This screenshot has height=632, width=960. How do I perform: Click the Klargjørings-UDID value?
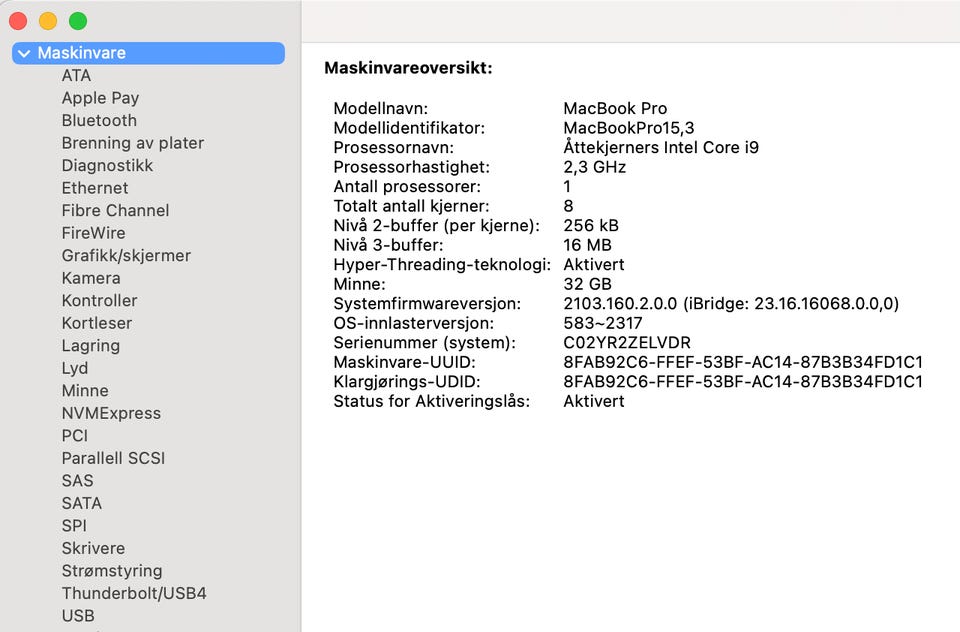pyautogui.click(x=743, y=382)
